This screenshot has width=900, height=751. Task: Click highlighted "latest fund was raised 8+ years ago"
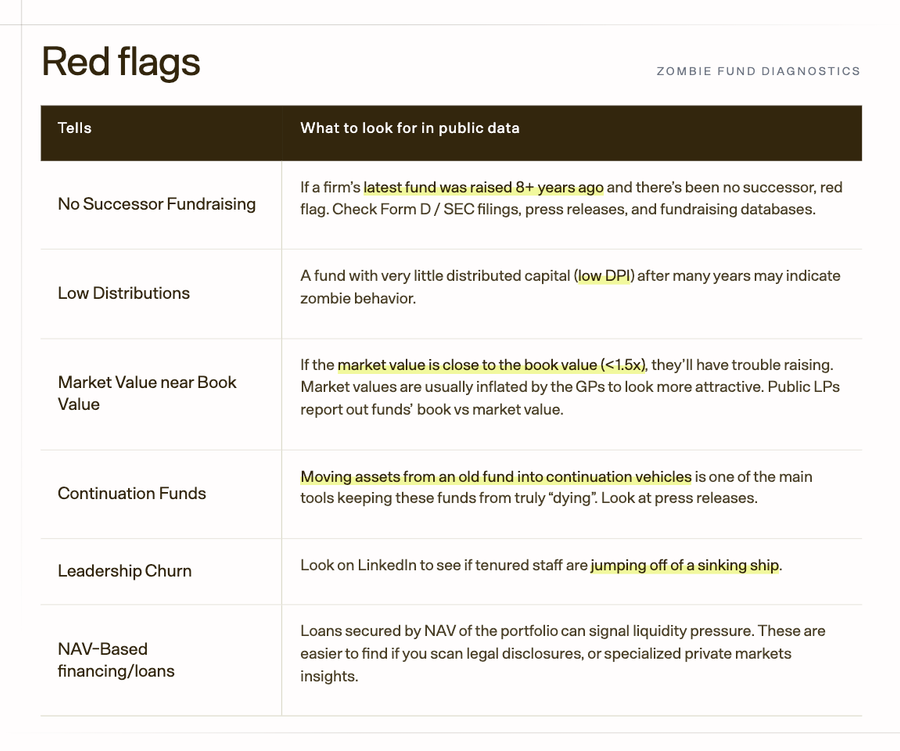[483, 187]
